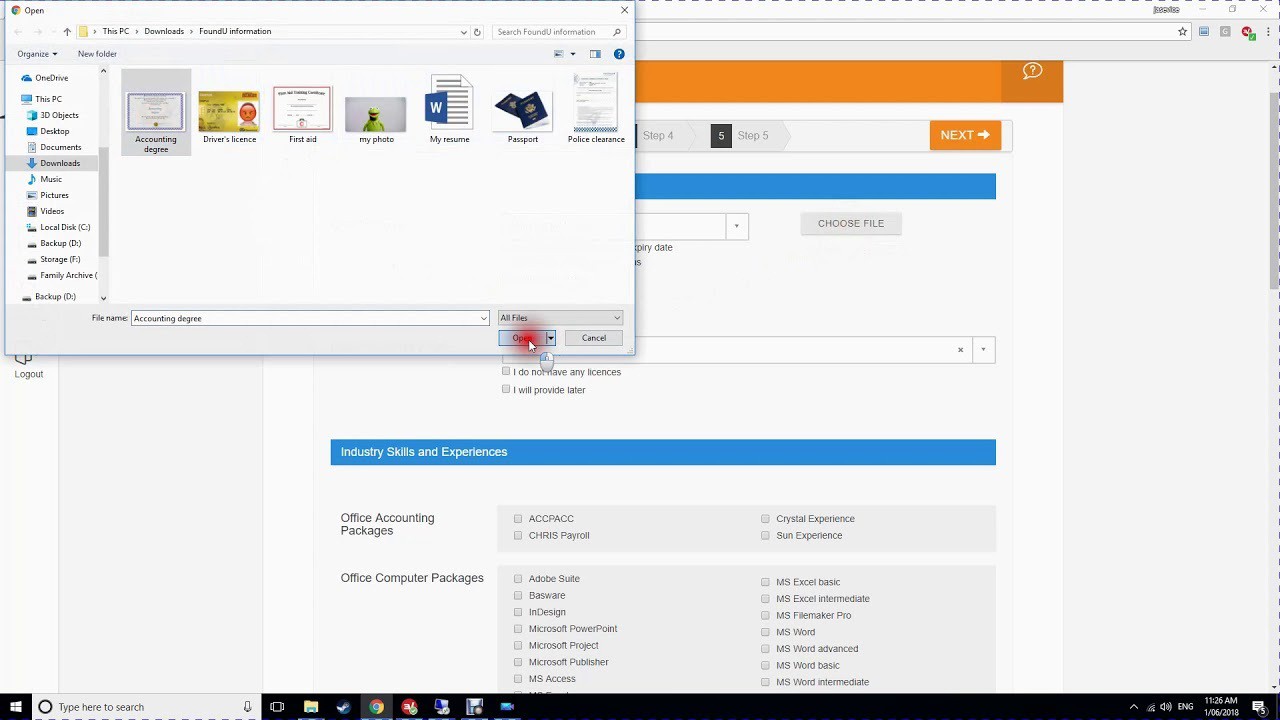Open the Passport file thumbnail

tap(522, 112)
